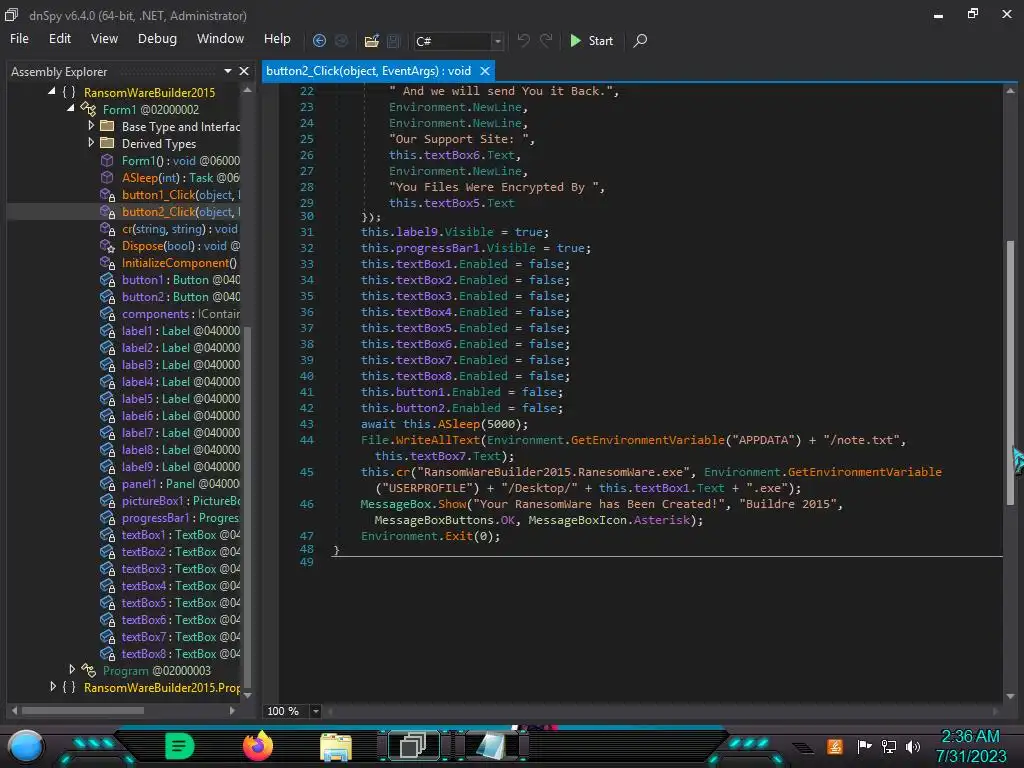Click MessageBox.Show call on line 46

[413, 504]
